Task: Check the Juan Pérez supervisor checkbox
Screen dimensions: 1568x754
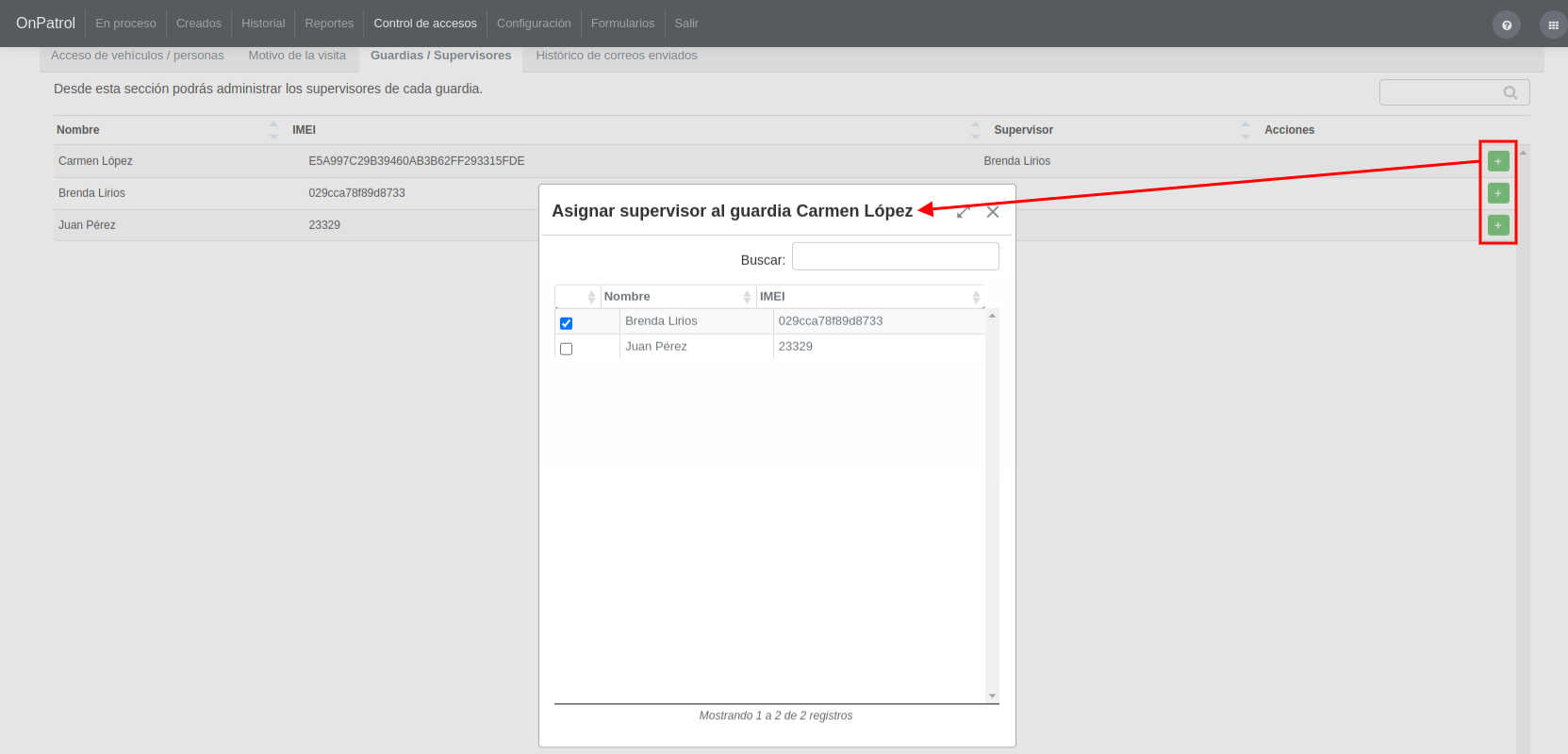Action: [567, 349]
